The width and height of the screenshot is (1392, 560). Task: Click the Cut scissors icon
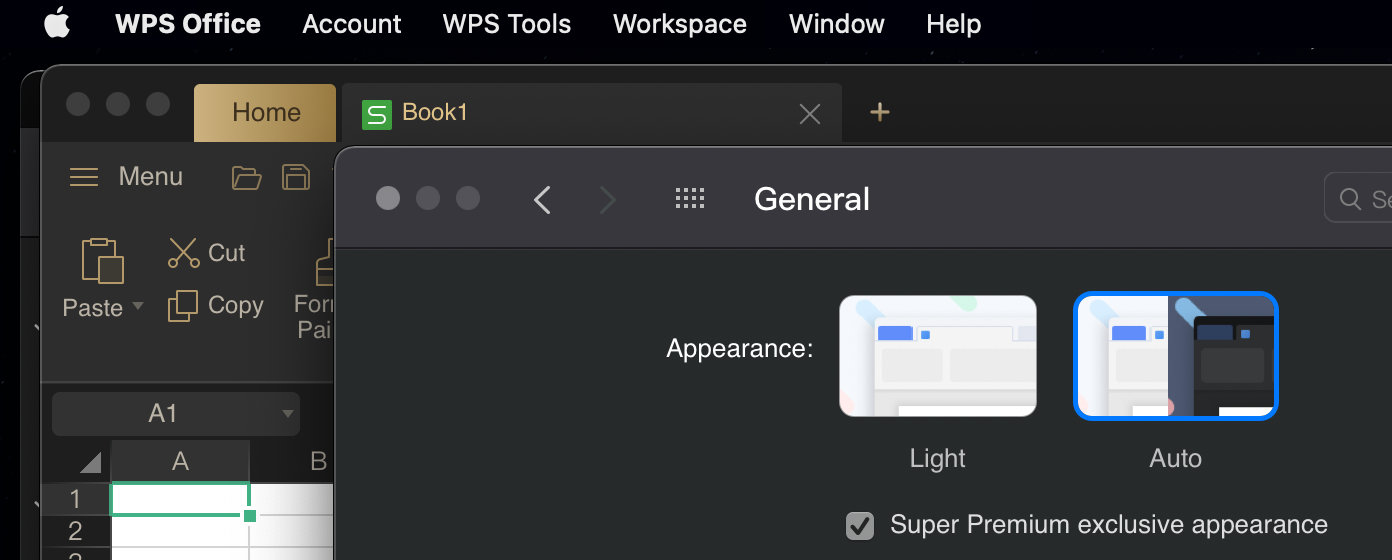click(x=184, y=253)
